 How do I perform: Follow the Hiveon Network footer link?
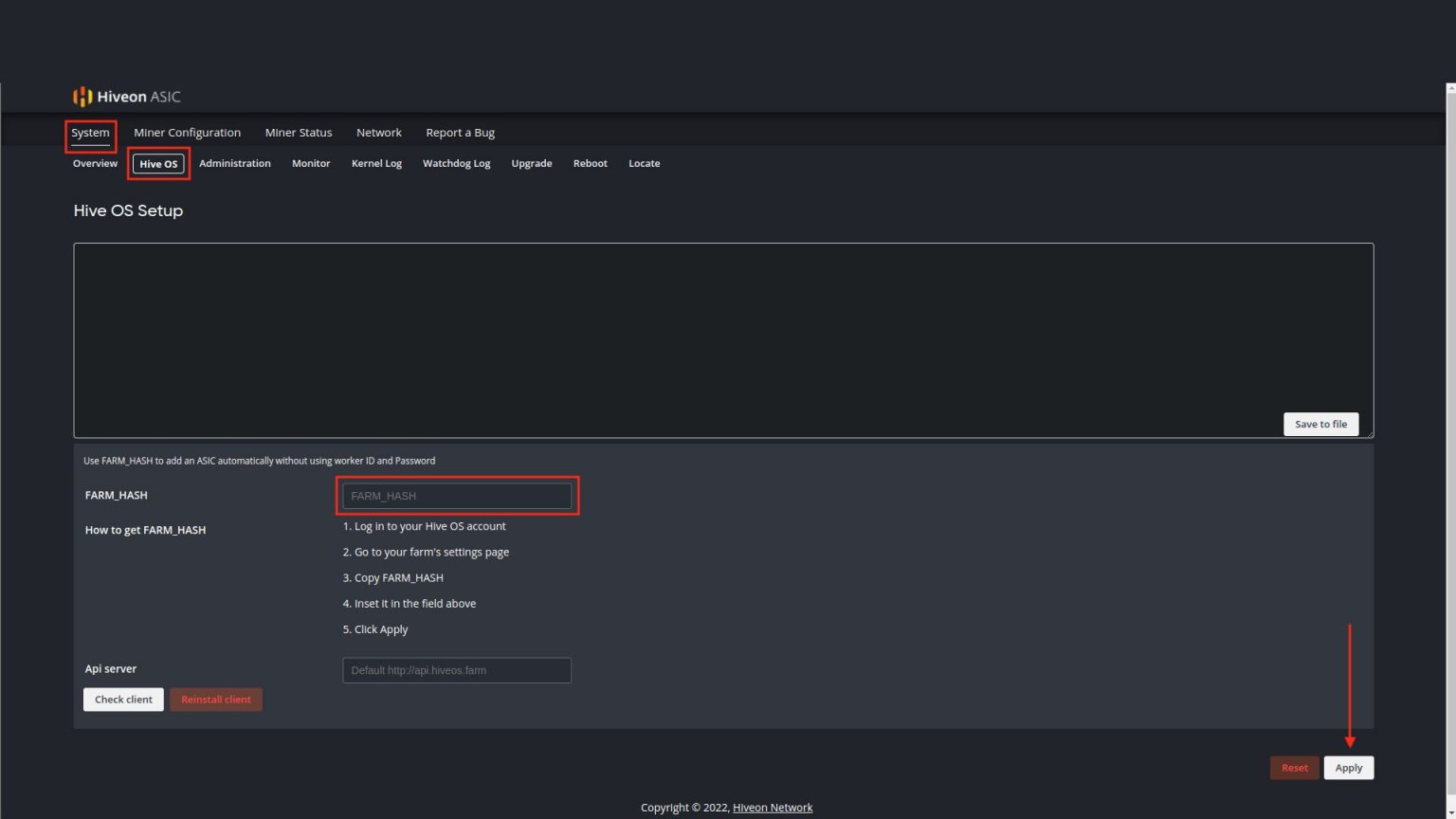point(772,808)
